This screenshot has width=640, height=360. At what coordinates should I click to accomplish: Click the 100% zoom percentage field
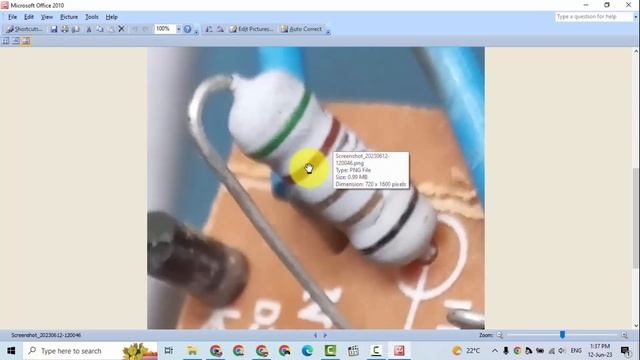click(165, 29)
